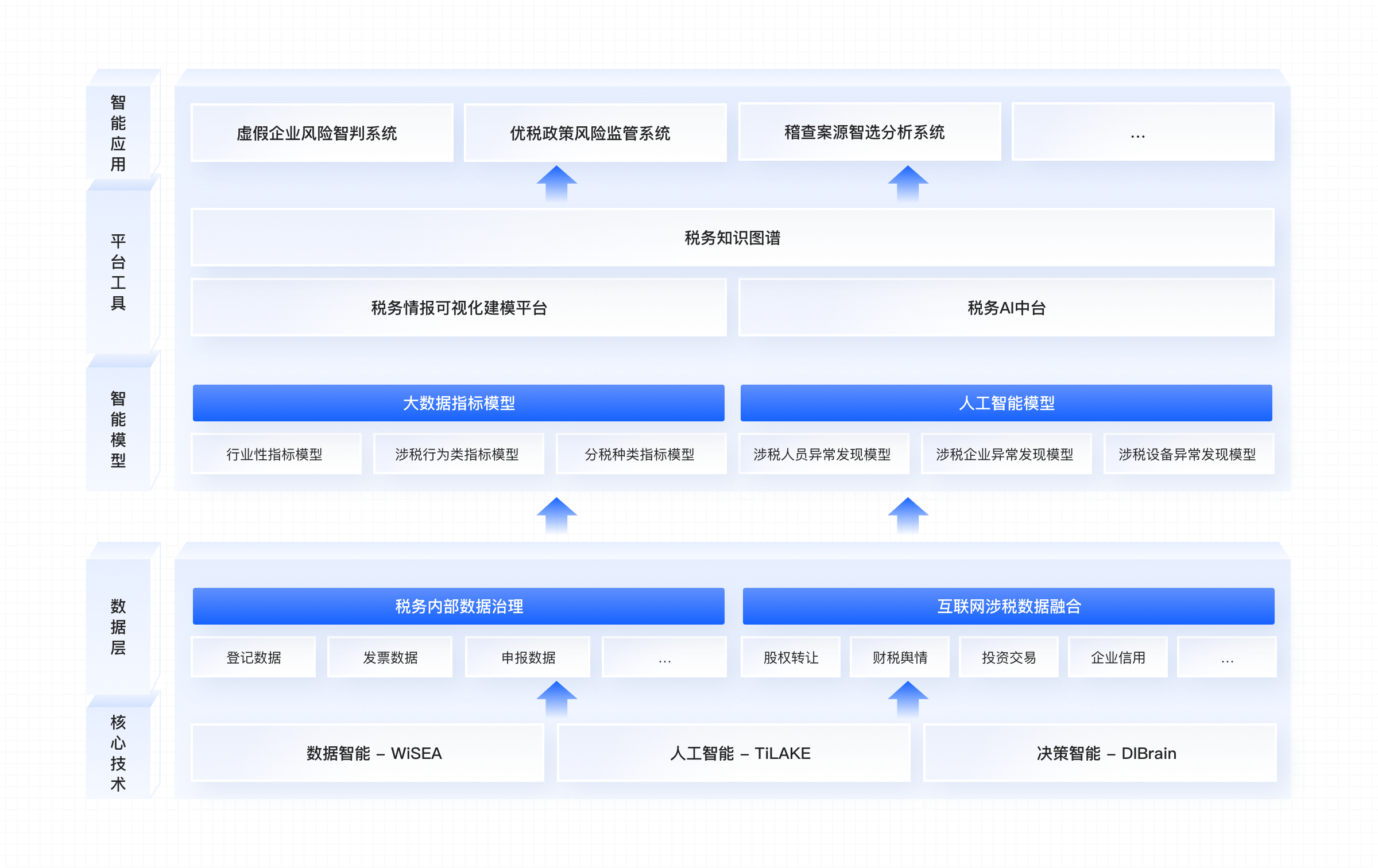Image resolution: width=1378 pixels, height=868 pixels.
Task: Open the 数据智能 – WiSEA box
Action: click(368, 753)
